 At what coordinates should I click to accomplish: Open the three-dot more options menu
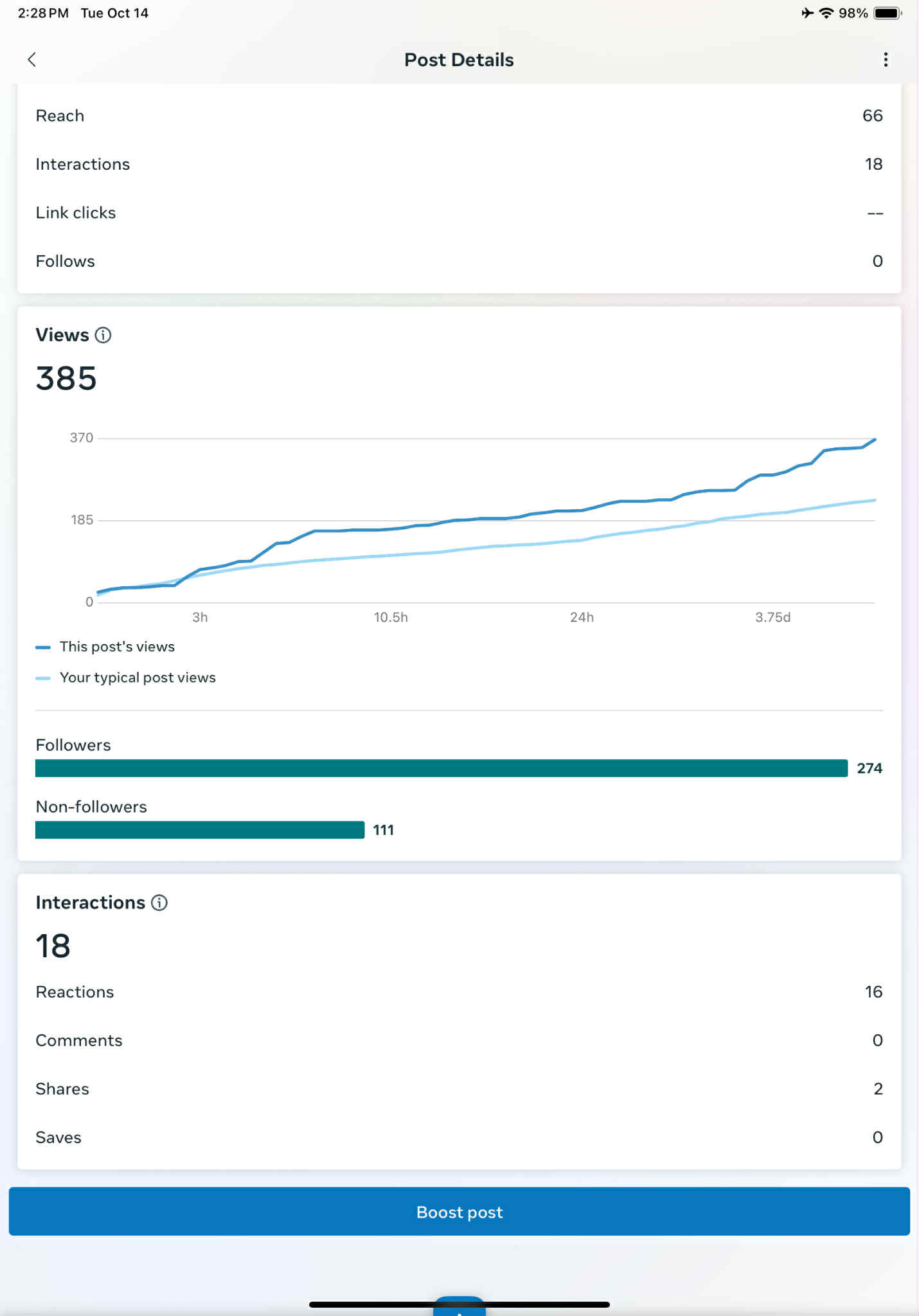[x=886, y=60]
